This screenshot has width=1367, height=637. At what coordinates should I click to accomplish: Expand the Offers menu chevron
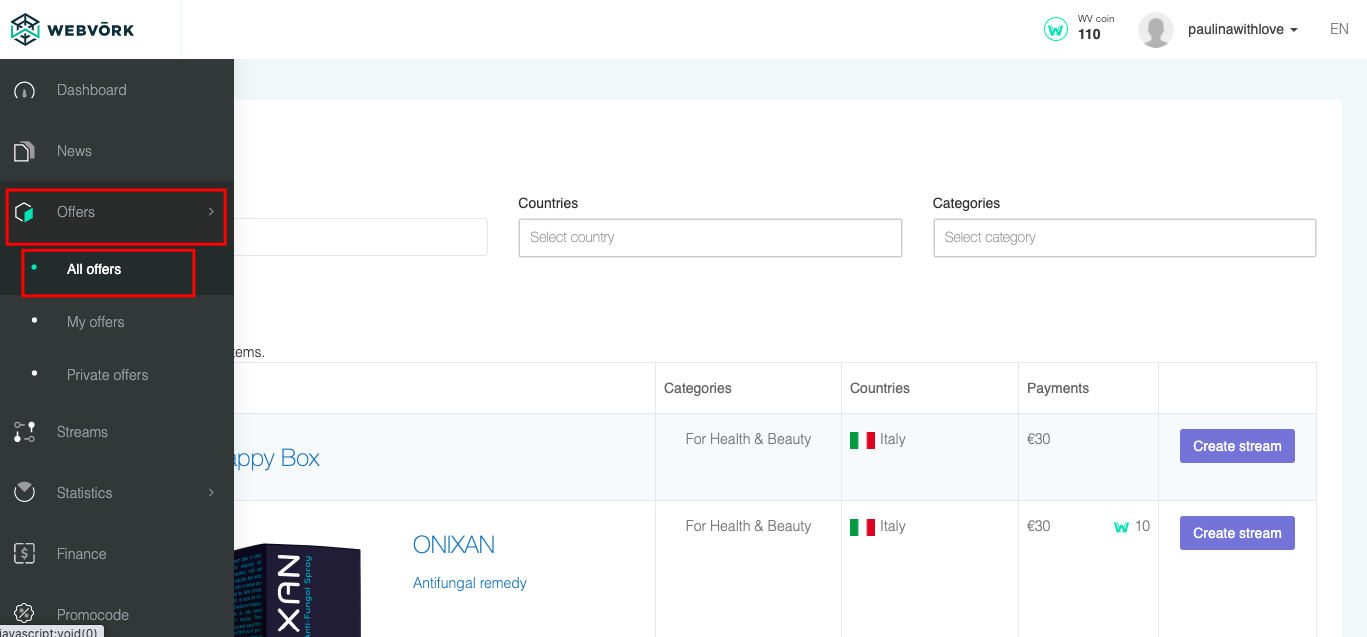[211, 212]
